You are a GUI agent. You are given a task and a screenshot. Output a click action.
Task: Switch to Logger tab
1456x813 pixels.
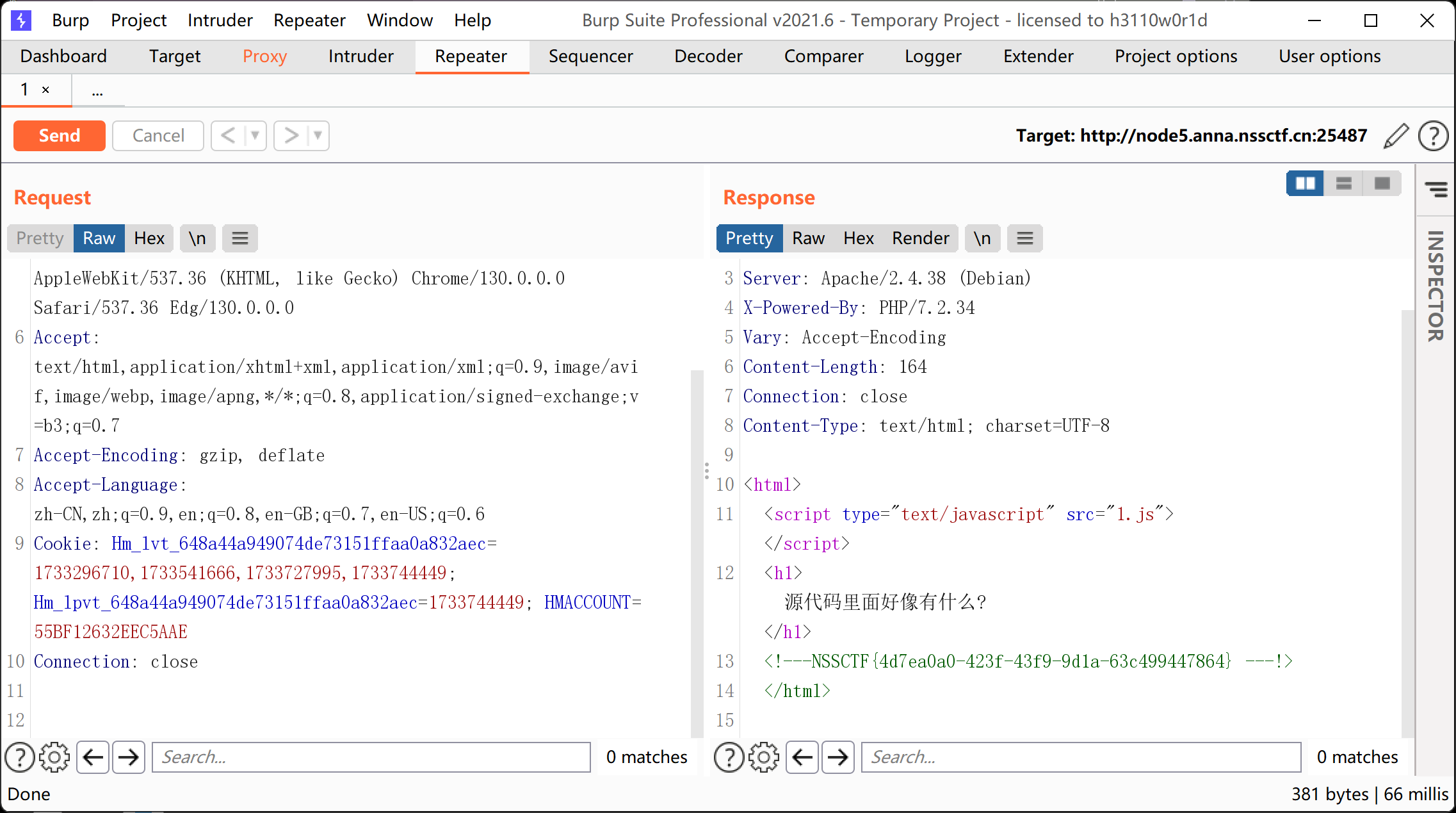[x=933, y=56]
